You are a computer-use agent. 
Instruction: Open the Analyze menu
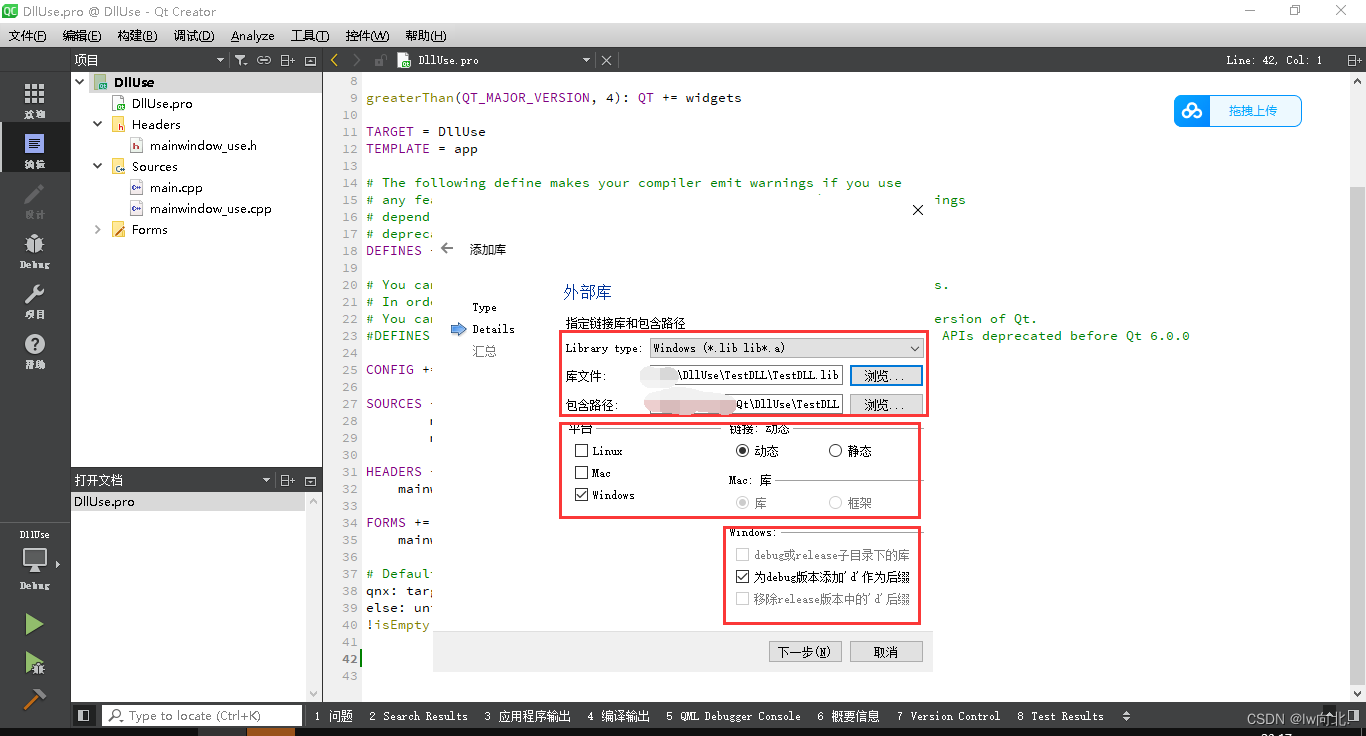[x=252, y=35]
